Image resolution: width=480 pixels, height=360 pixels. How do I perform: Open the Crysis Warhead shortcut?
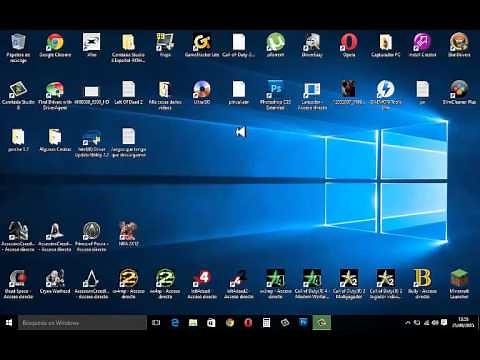[55, 278]
